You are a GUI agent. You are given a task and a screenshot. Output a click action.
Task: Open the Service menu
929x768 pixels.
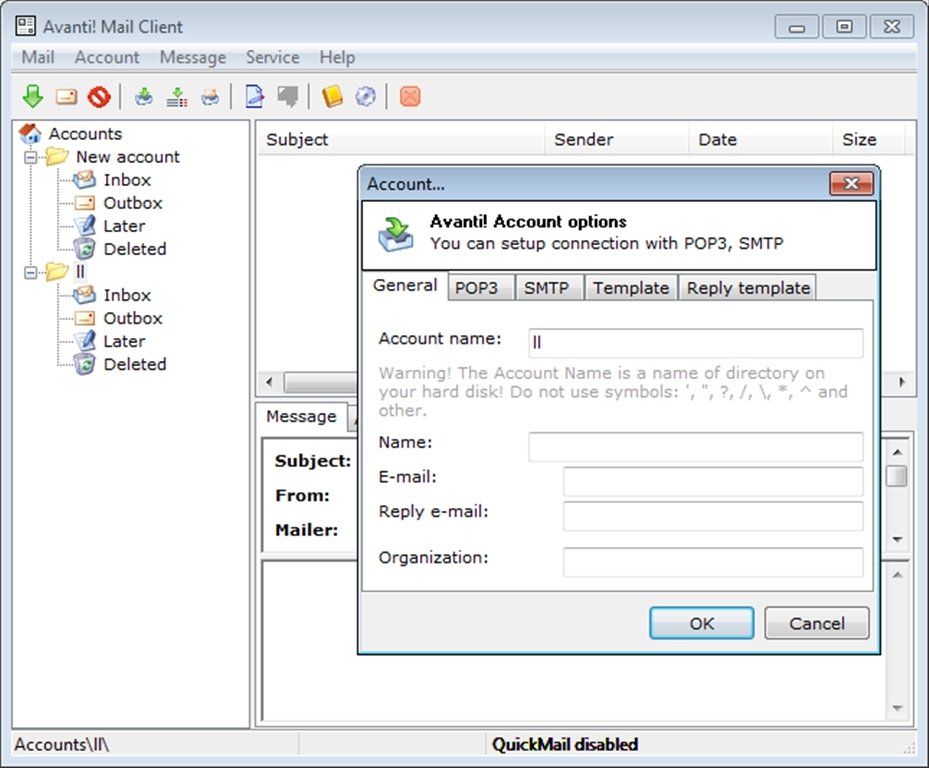pyautogui.click(x=273, y=57)
